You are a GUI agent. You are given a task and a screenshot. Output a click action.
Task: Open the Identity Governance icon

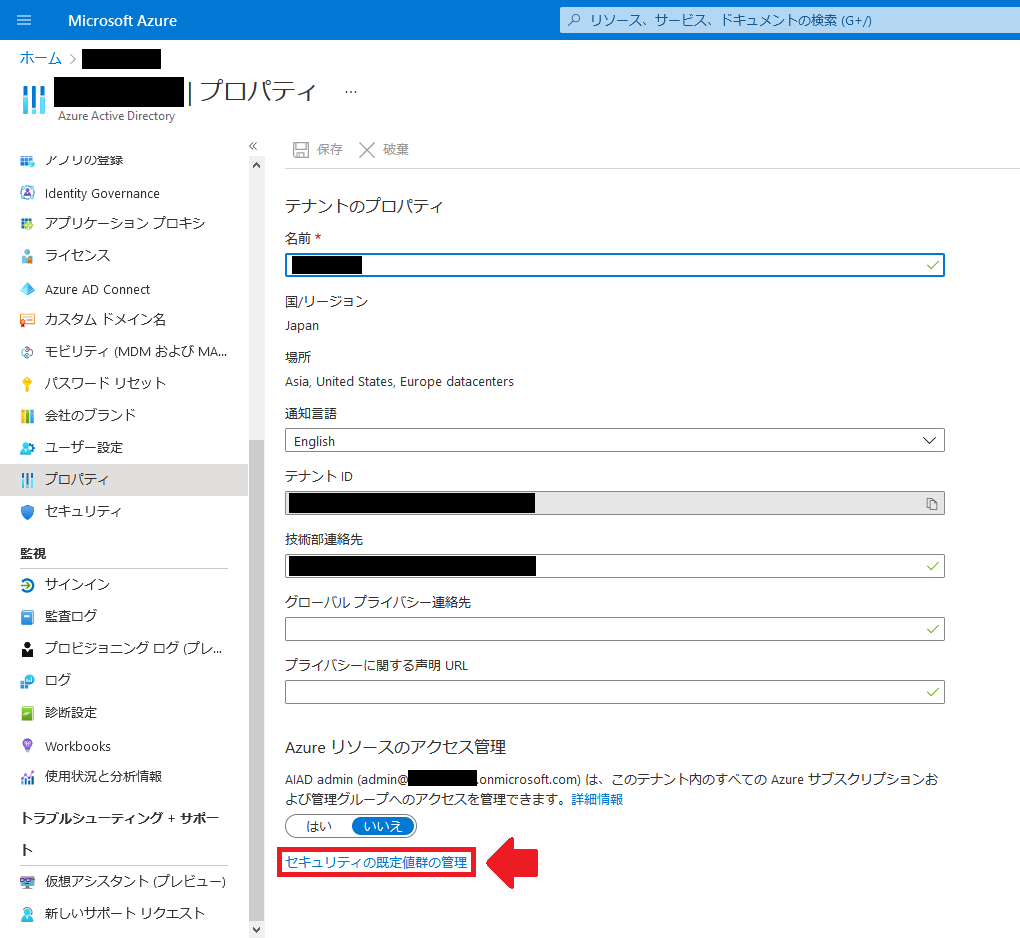pyautogui.click(x=27, y=193)
